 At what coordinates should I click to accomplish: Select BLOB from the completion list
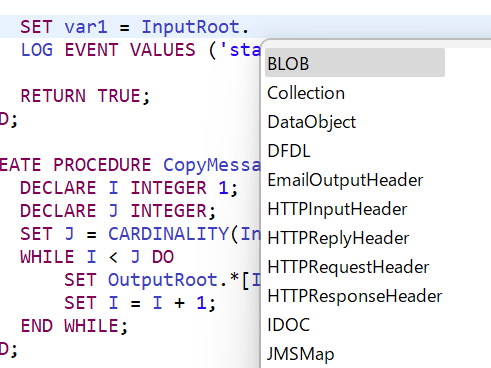[x=355, y=63]
